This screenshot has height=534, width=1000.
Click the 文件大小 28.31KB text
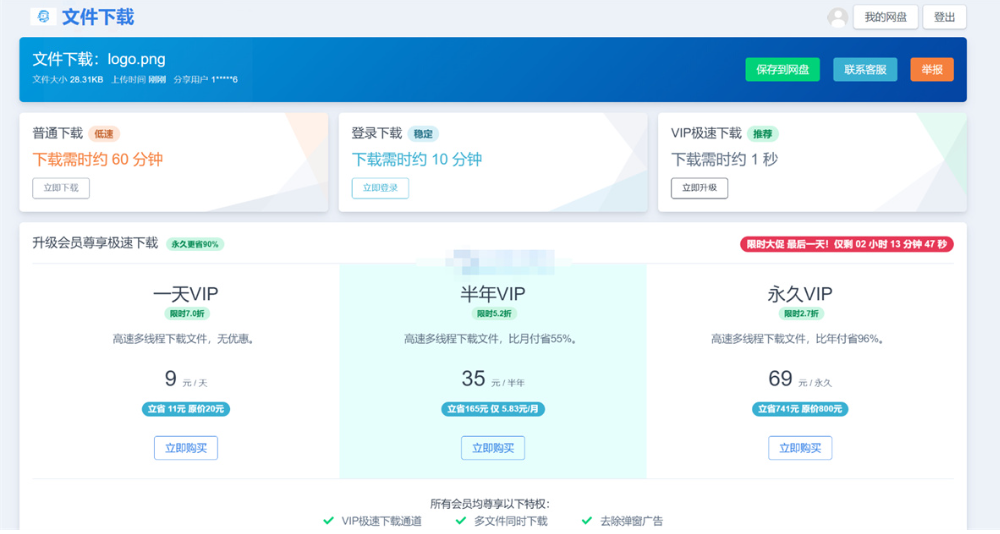[x=68, y=80]
